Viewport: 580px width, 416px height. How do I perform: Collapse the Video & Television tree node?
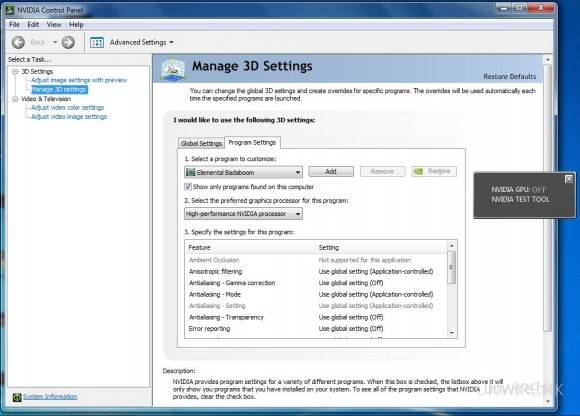coord(16,99)
